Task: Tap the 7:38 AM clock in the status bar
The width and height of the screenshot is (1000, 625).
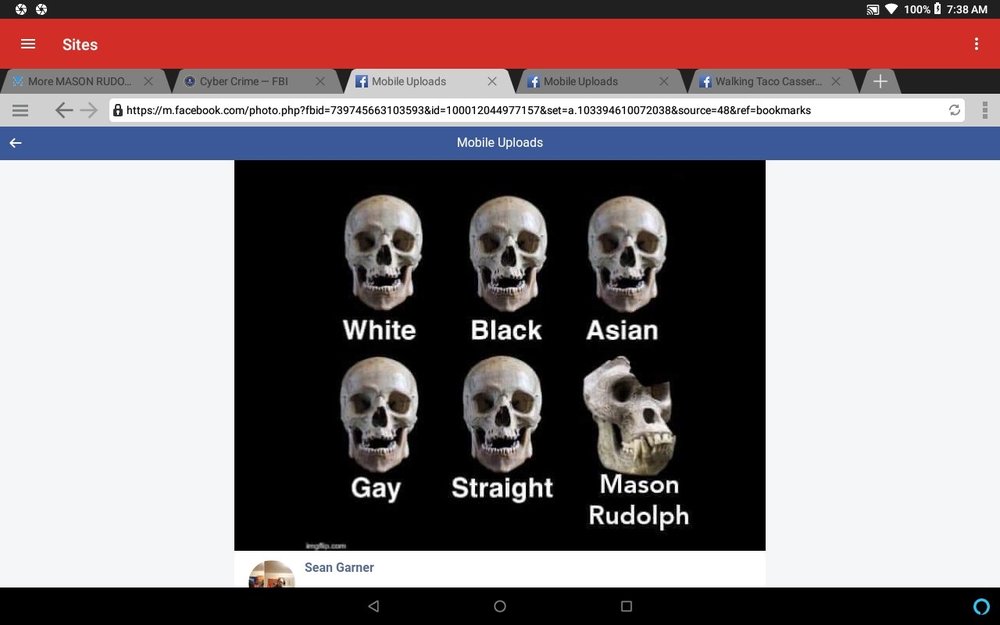Action: point(967,10)
